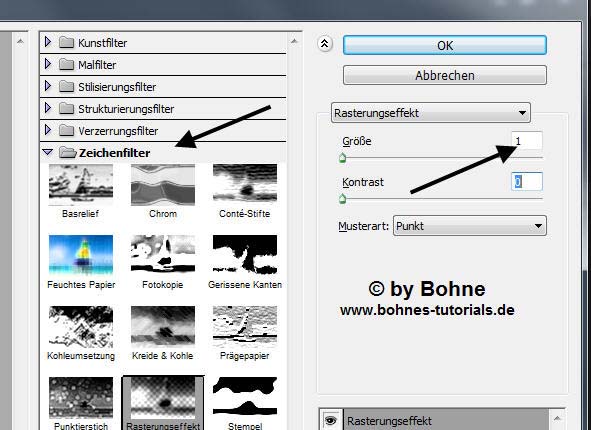
Task: Pick the Feuchtes Papier filter
Action: [x=81, y=255]
